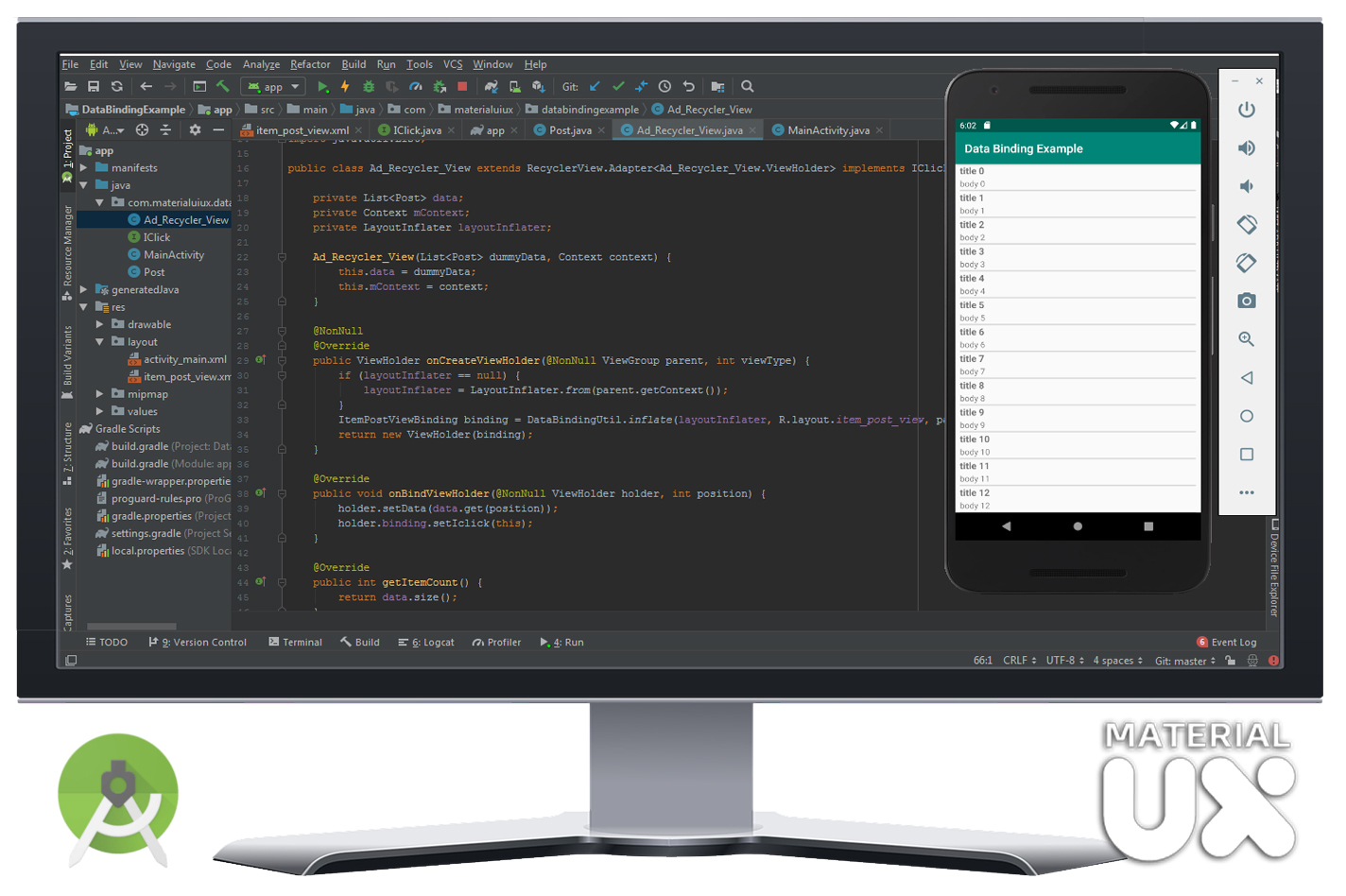
Task: Click the scroll-from-source target icon
Action: pyautogui.click(x=142, y=130)
